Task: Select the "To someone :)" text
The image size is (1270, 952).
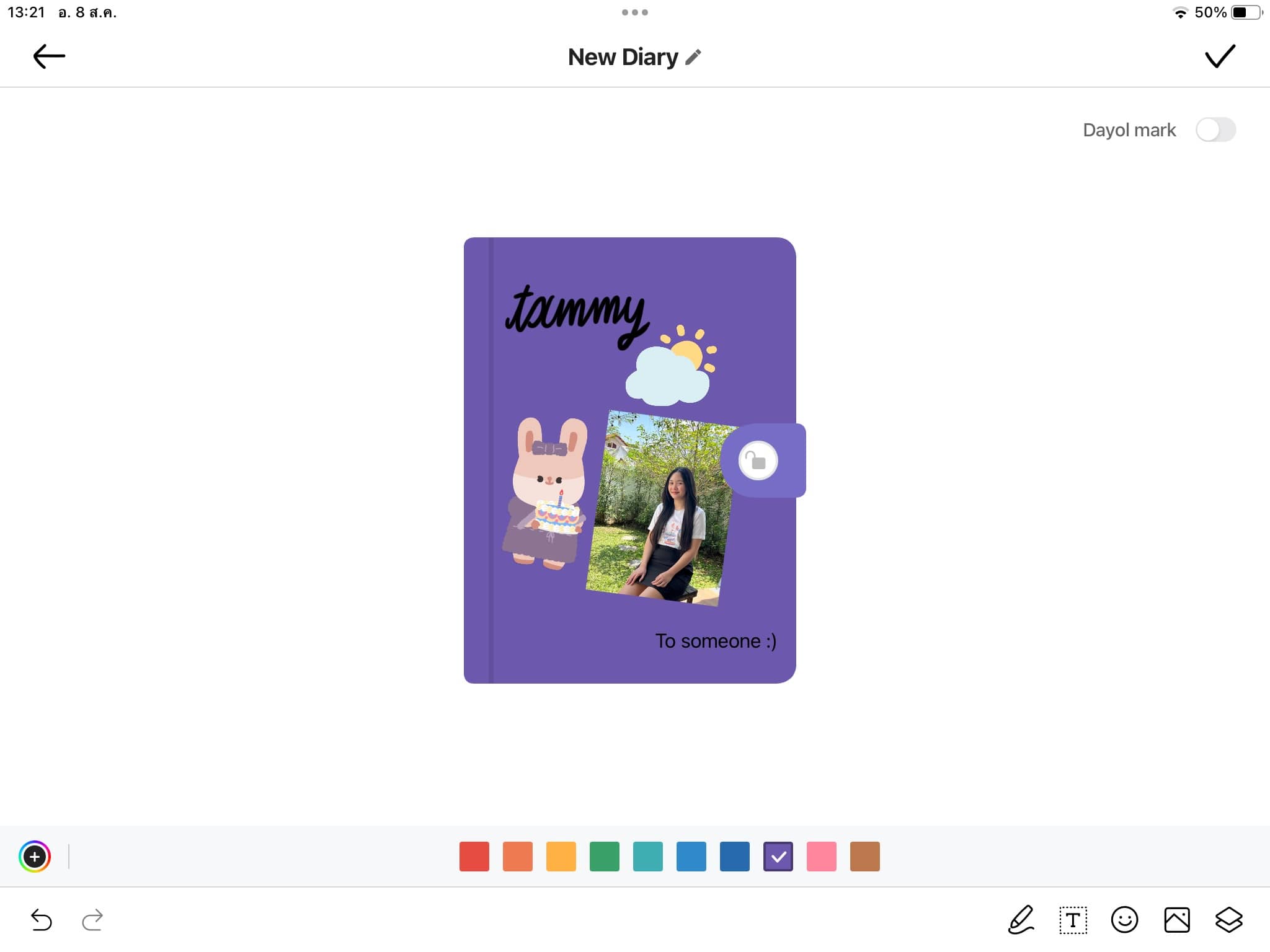Action: (x=716, y=641)
